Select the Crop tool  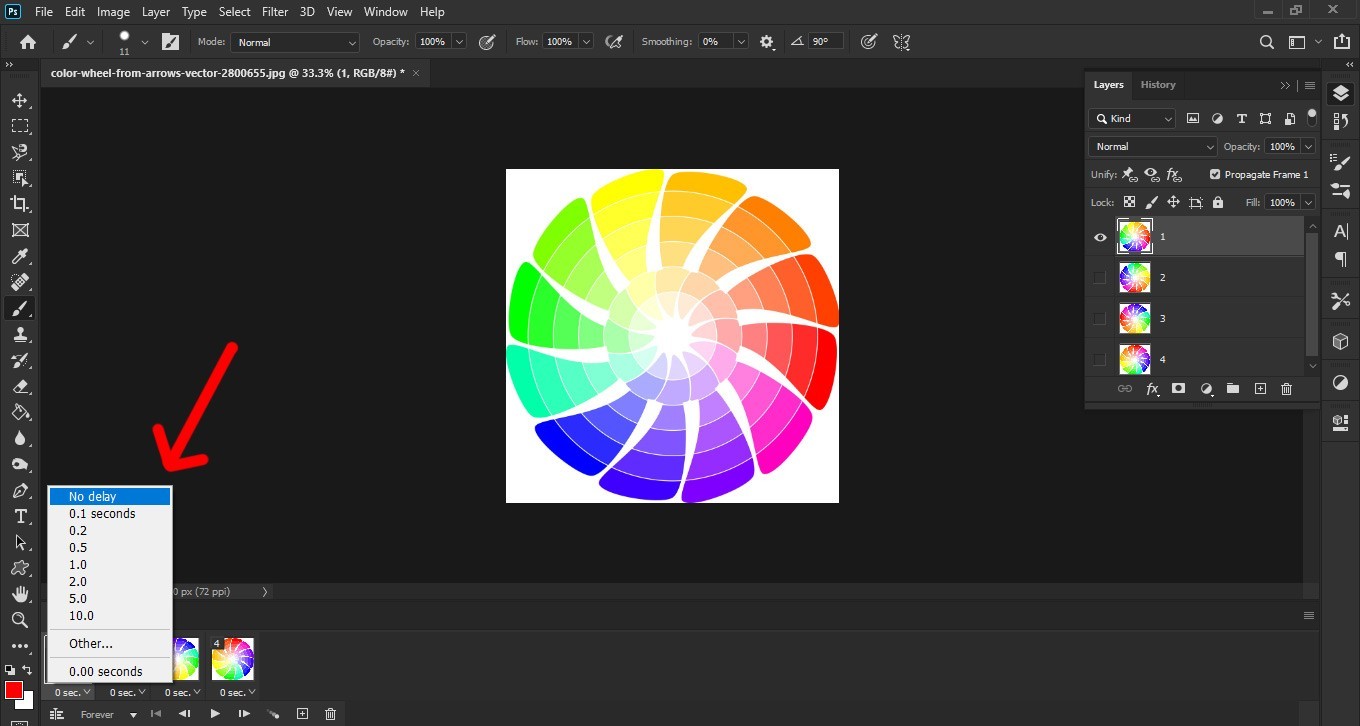(x=19, y=204)
